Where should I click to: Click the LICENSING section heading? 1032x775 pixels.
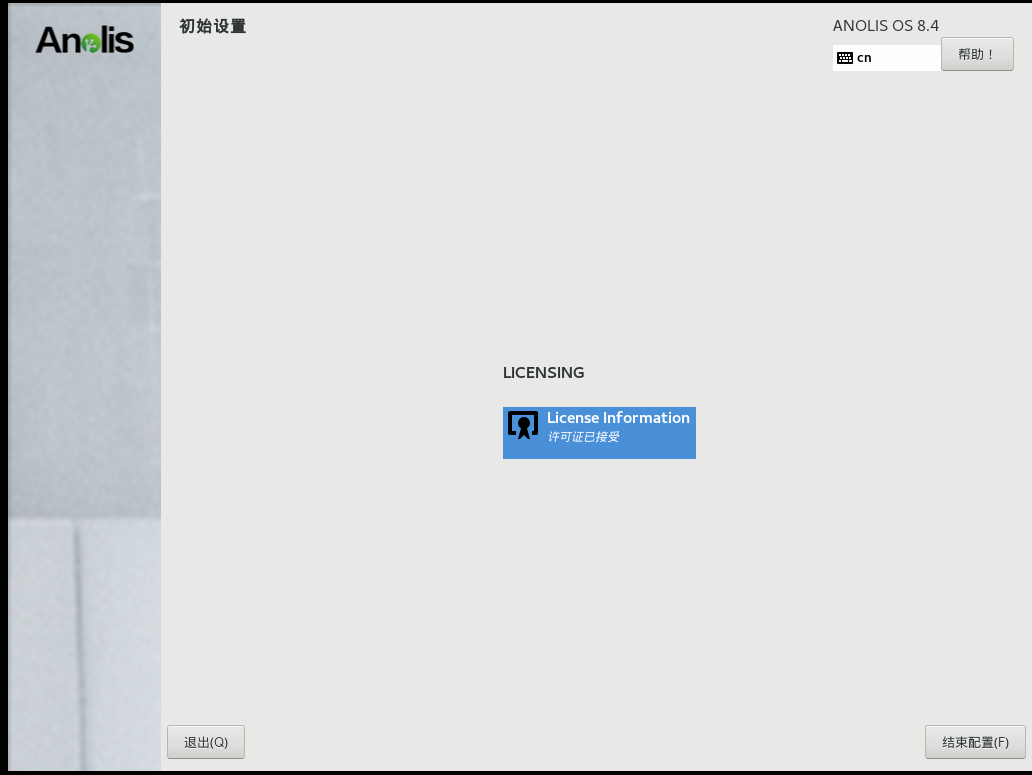pos(543,373)
